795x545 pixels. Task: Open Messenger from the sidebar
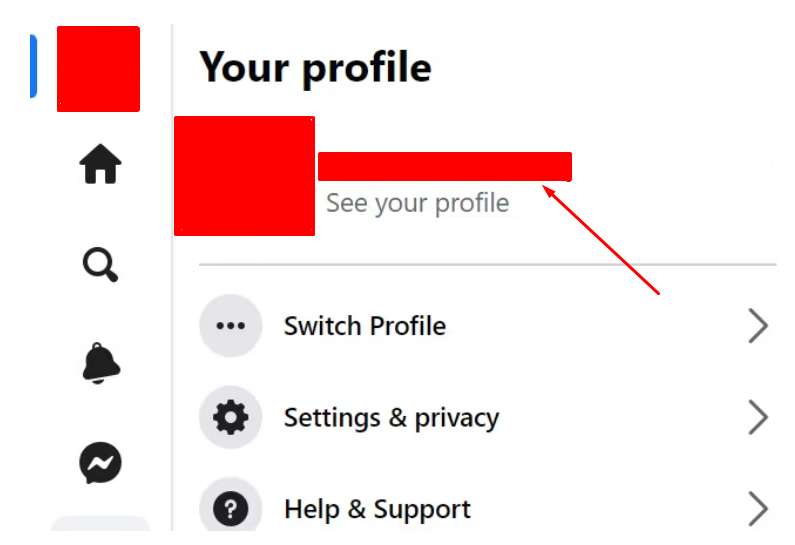point(100,463)
